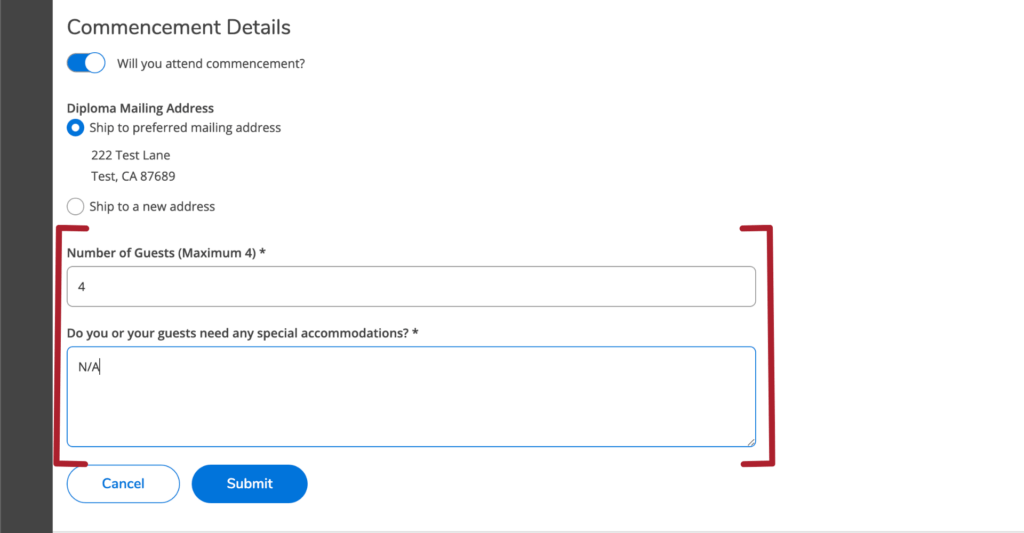Click the dark gray left sidebar strip
Viewport: 1024px width, 533px height.
click(26, 266)
